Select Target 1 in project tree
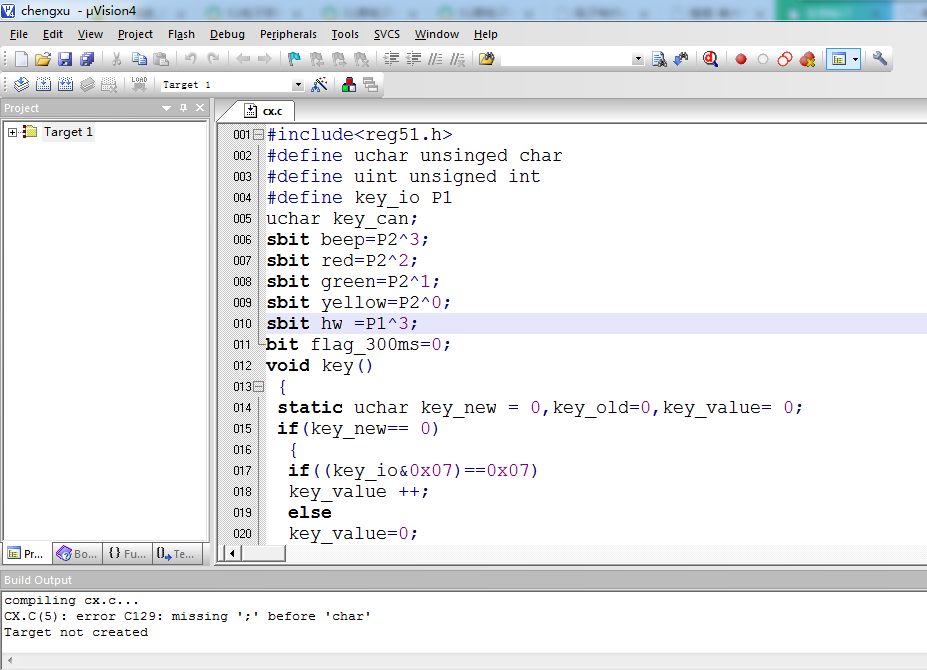This screenshot has width=927, height=670. click(68, 132)
